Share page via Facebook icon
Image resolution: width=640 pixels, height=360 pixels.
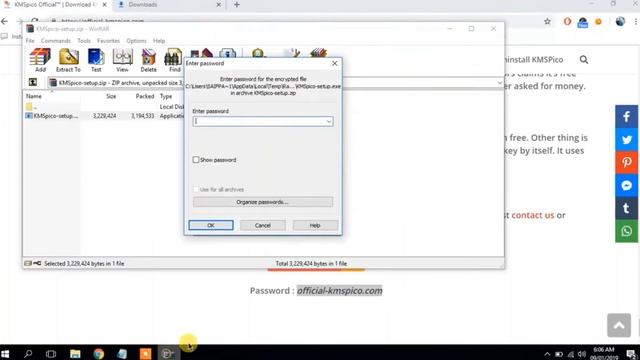pyautogui.click(x=627, y=117)
